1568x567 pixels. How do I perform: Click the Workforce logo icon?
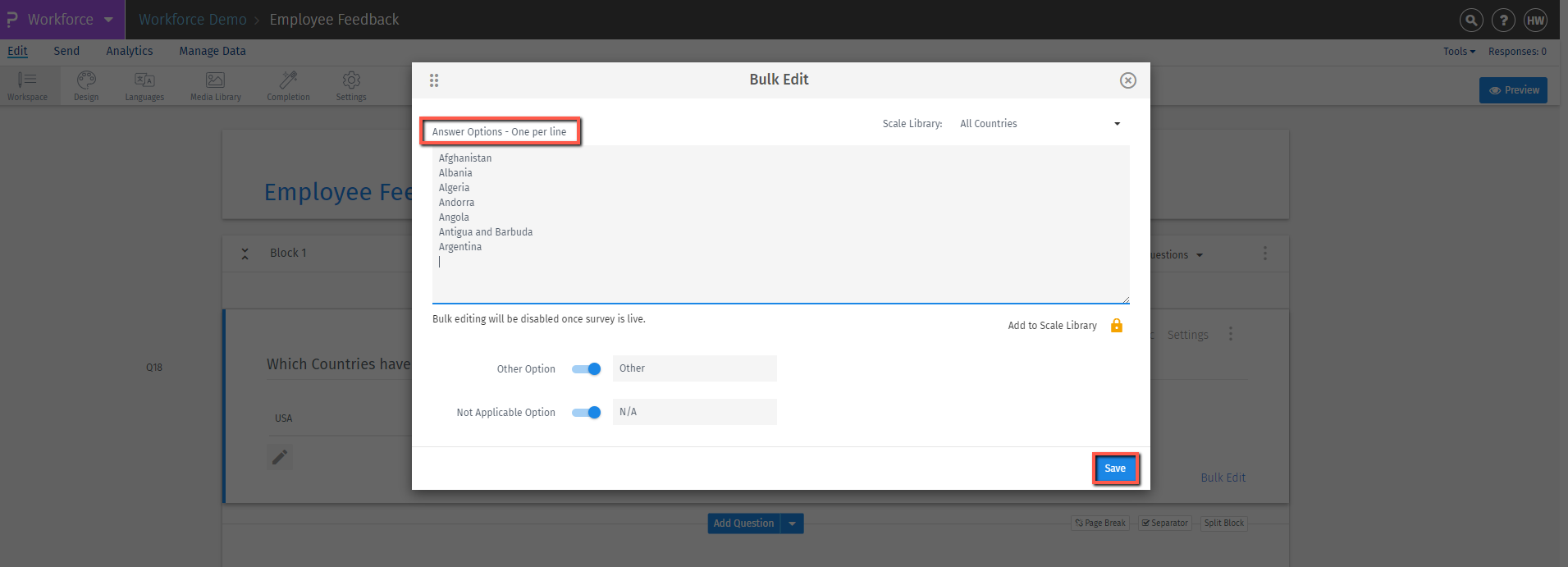pos(12,19)
